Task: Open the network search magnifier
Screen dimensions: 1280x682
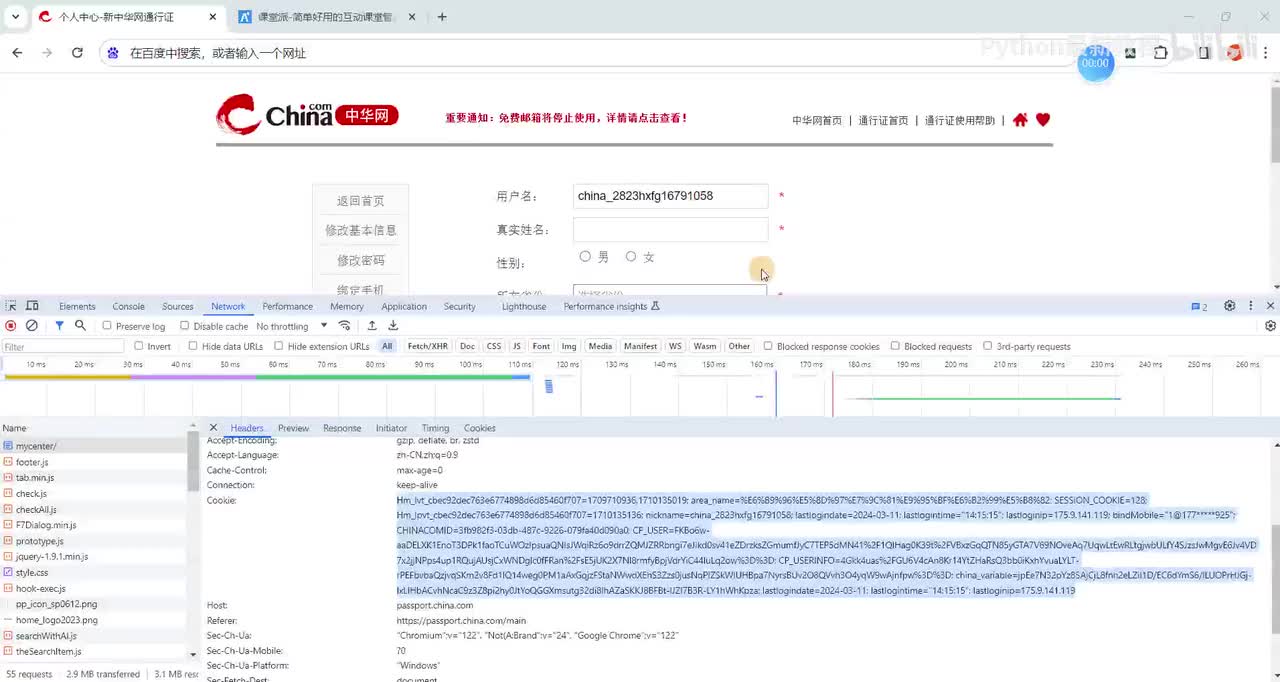Action: pyautogui.click(x=80, y=326)
